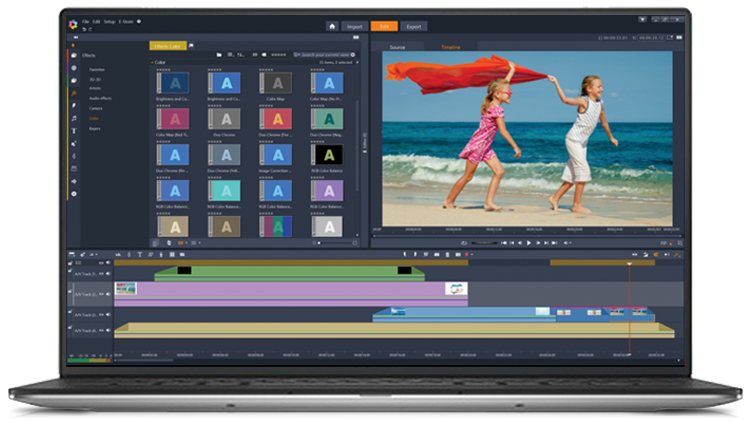Select the black RGB Color Balance thumbnail
Image resolution: width=750 pixels, height=422 pixels.
pos(328,155)
